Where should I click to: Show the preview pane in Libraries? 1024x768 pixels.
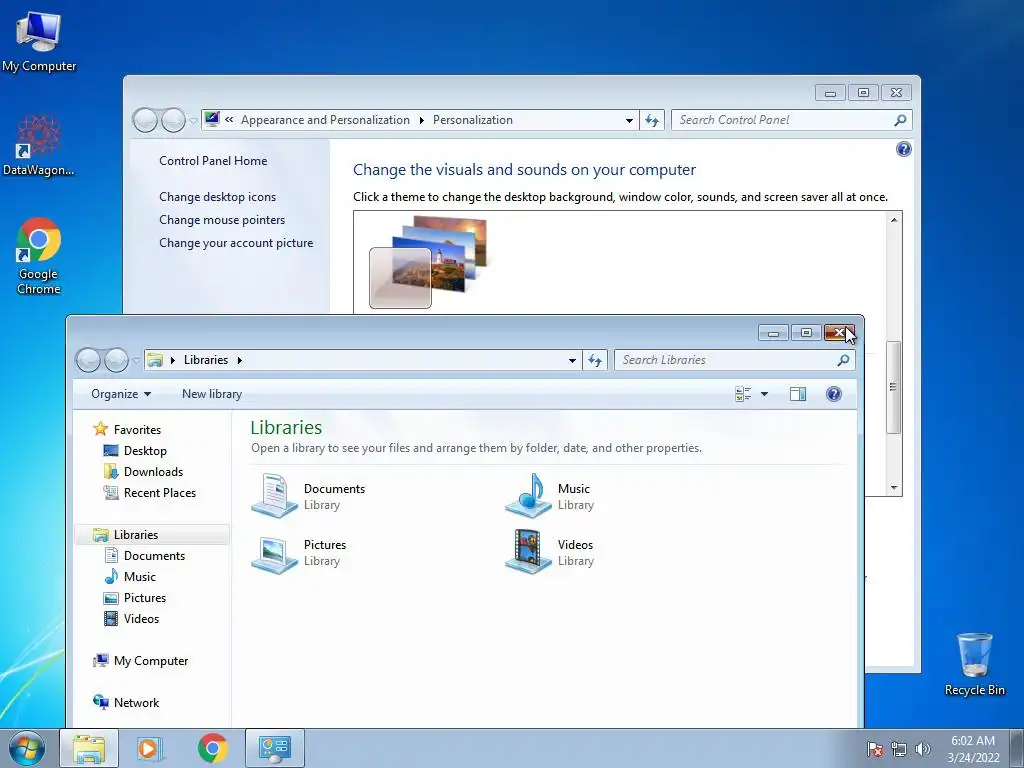[797, 394]
